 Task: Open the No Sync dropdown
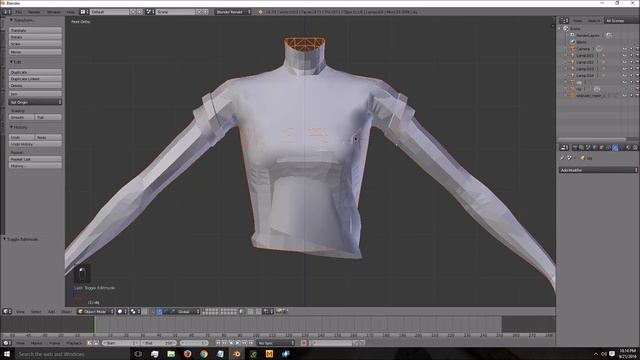click(276, 343)
